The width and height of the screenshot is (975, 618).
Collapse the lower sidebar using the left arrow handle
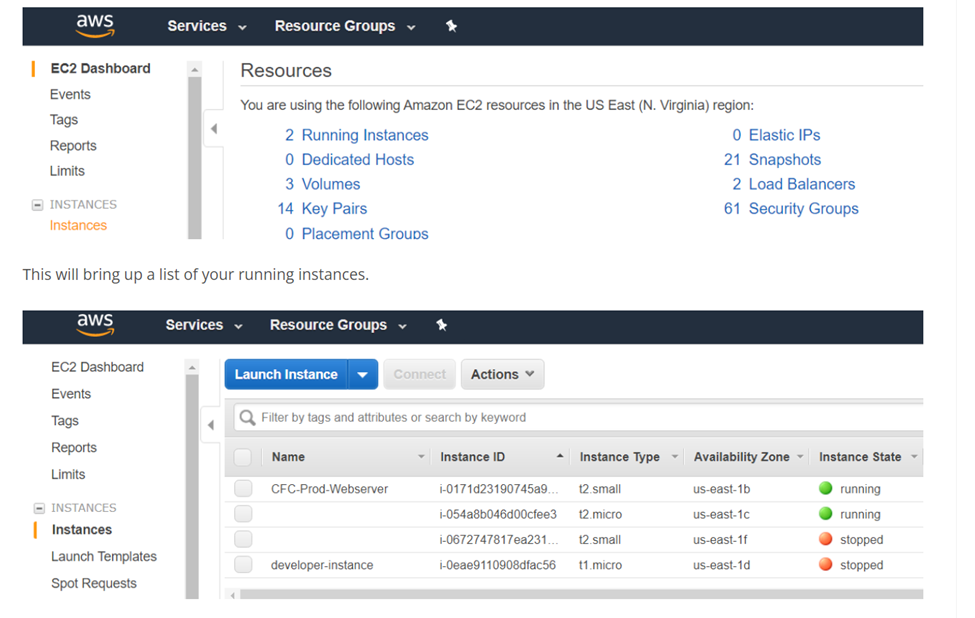[211, 425]
